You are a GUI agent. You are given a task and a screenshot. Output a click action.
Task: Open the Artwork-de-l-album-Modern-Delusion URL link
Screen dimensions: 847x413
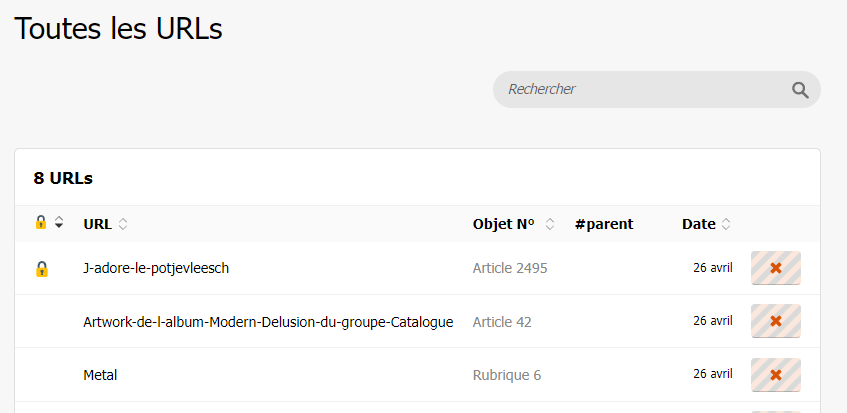coord(268,322)
